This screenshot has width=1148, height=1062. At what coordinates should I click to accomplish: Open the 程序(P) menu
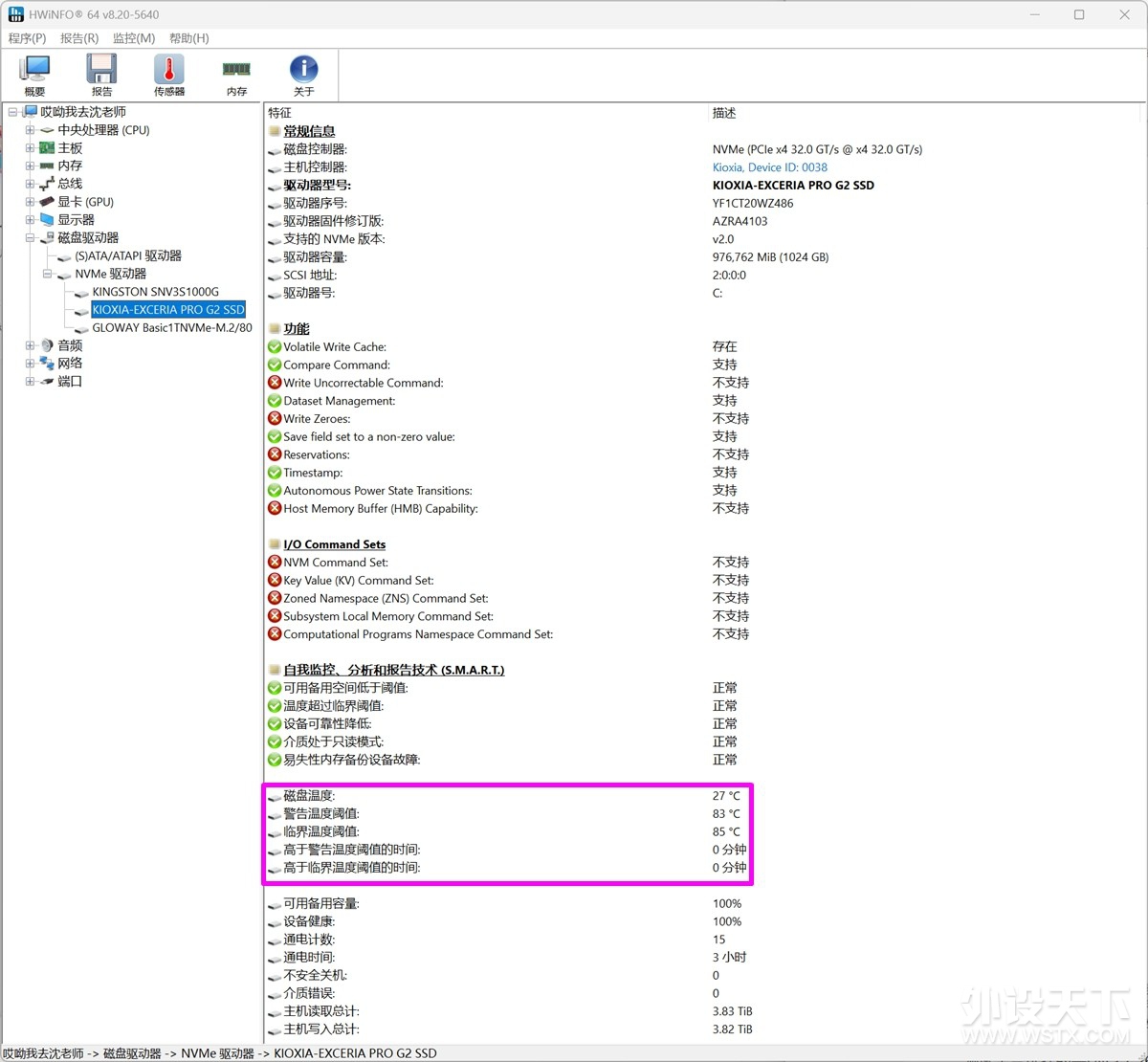[27, 38]
